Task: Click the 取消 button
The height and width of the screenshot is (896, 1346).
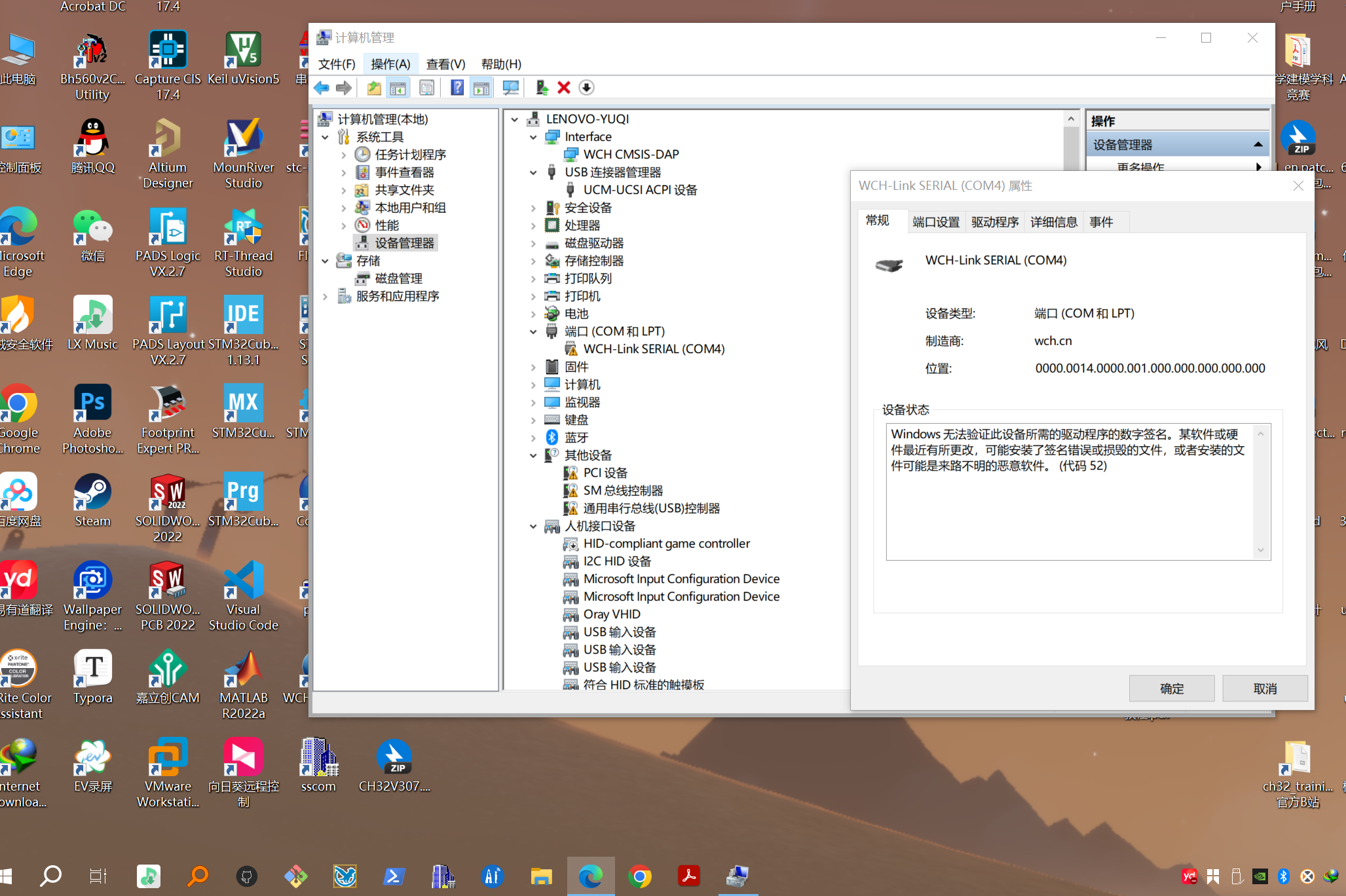Action: click(x=1265, y=688)
